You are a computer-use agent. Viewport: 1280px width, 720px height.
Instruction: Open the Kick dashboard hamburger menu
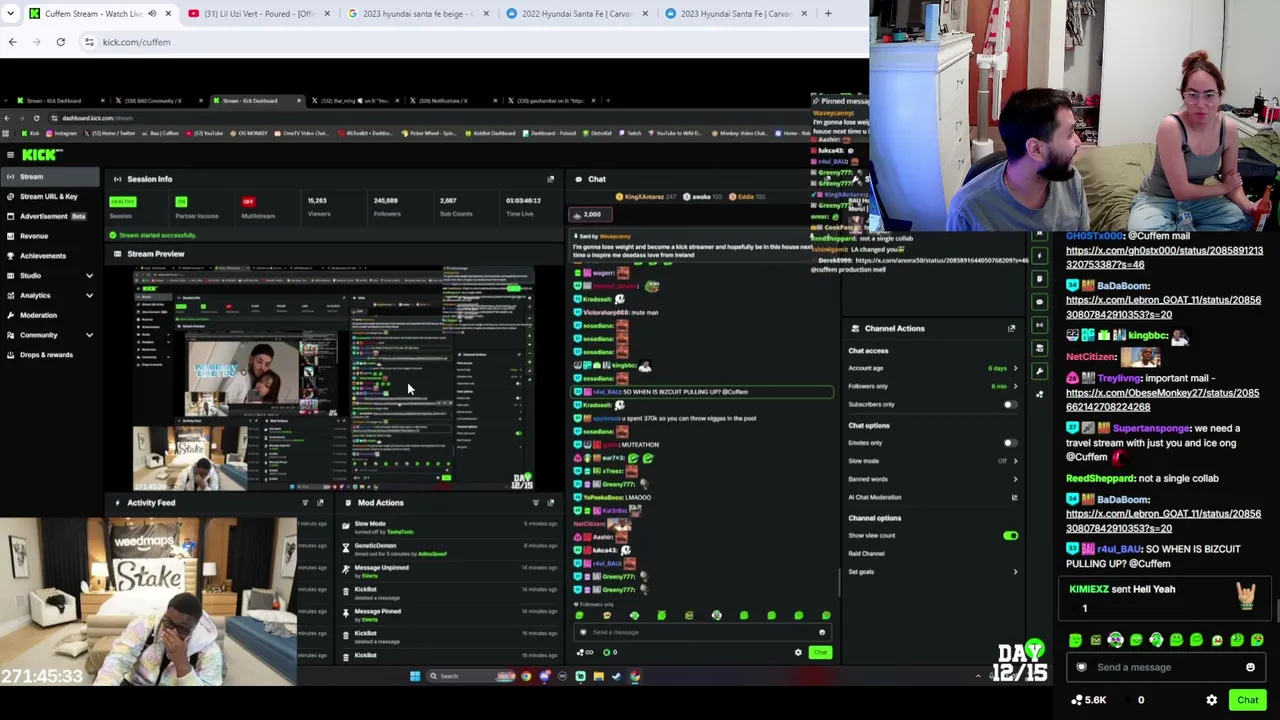(10, 155)
